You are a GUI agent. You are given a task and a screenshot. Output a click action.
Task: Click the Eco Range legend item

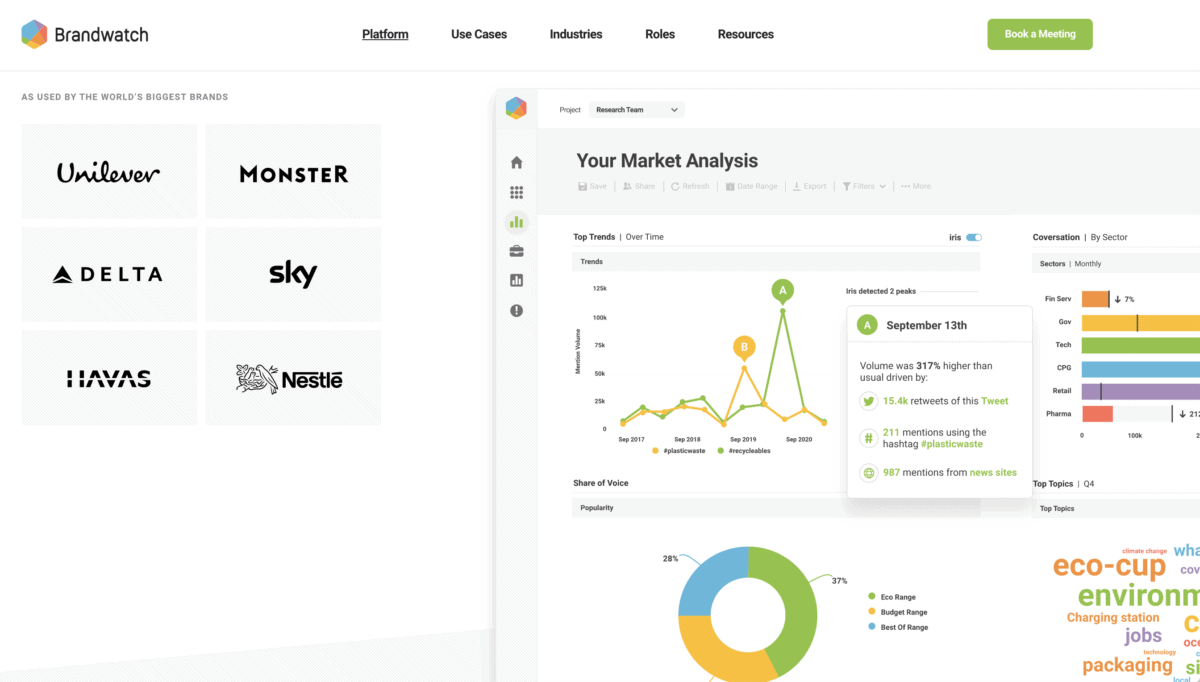click(892, 596)
